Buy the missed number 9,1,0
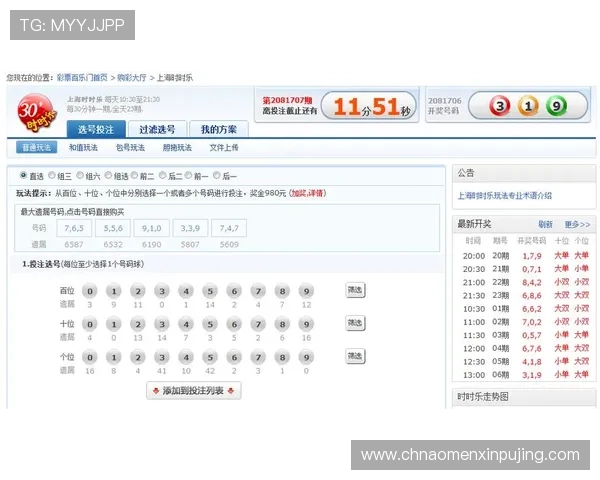This screenshot has height=480, width=600. point(152,229)
